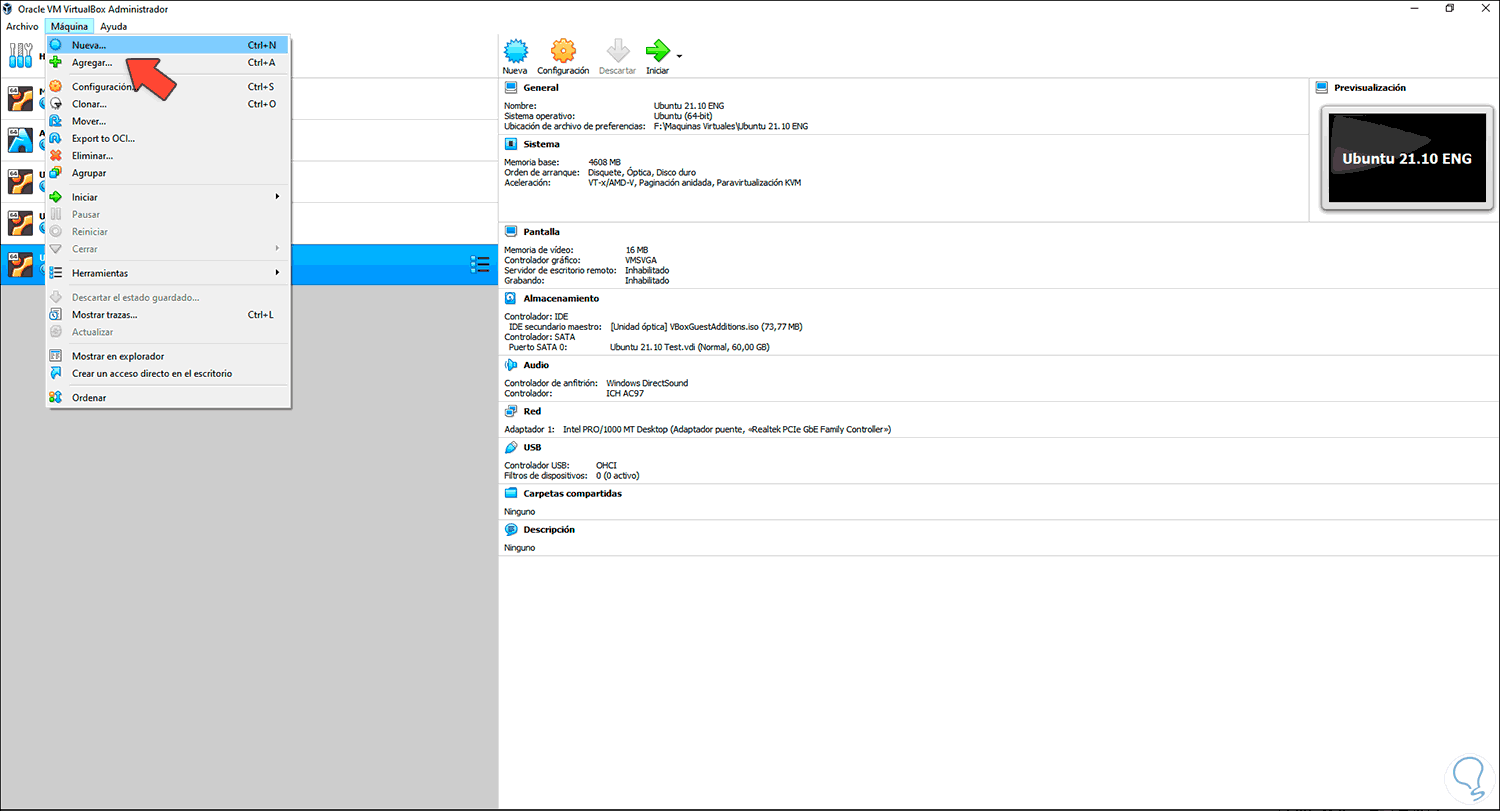Screen dimensions: 1500x811
Task: Choose Agrupar from the menu
Action: [x=168, y=173]
